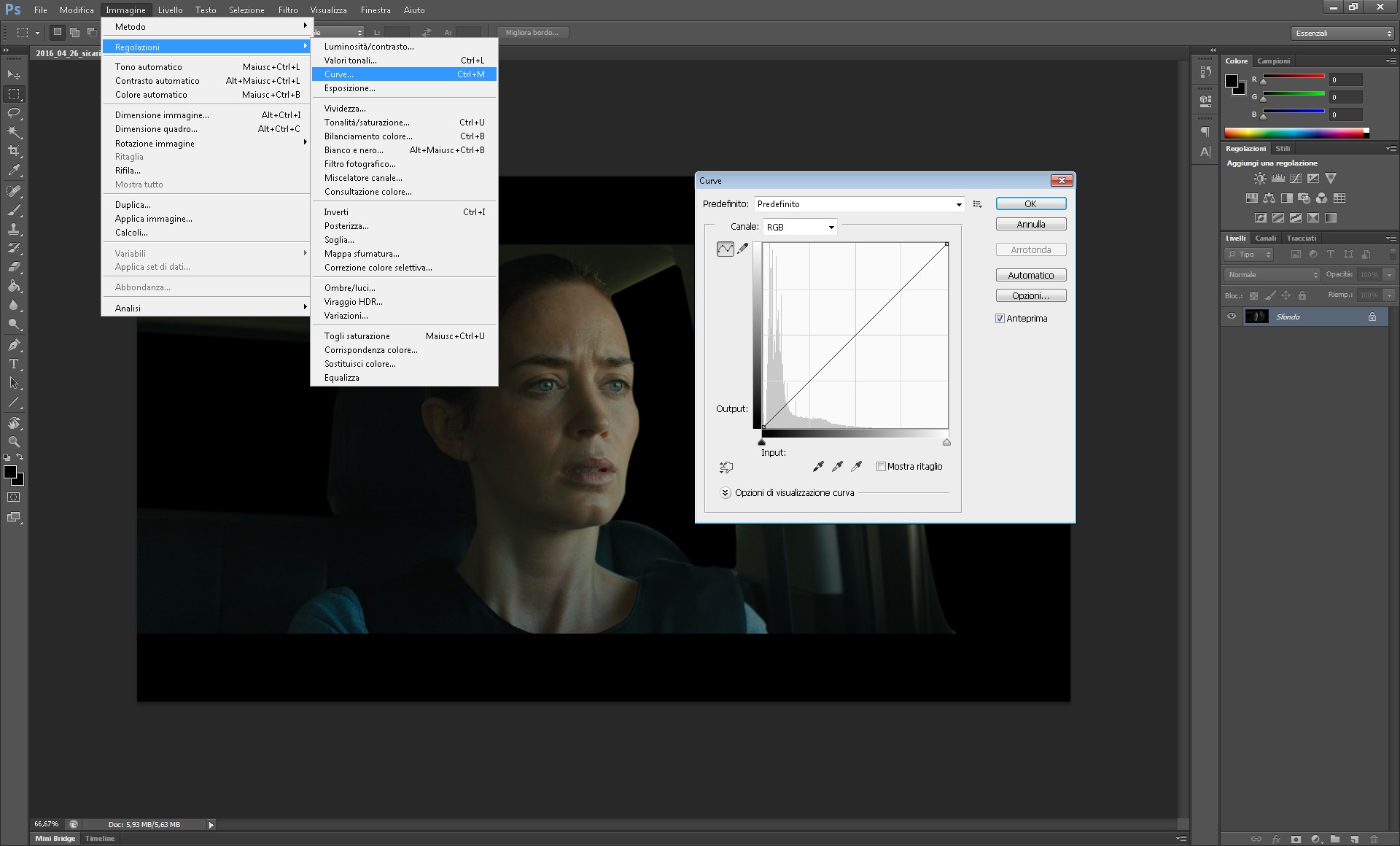Select the Crop tool in toolbar
This screenshot has height=846, width=1400.
click(14, 152)
